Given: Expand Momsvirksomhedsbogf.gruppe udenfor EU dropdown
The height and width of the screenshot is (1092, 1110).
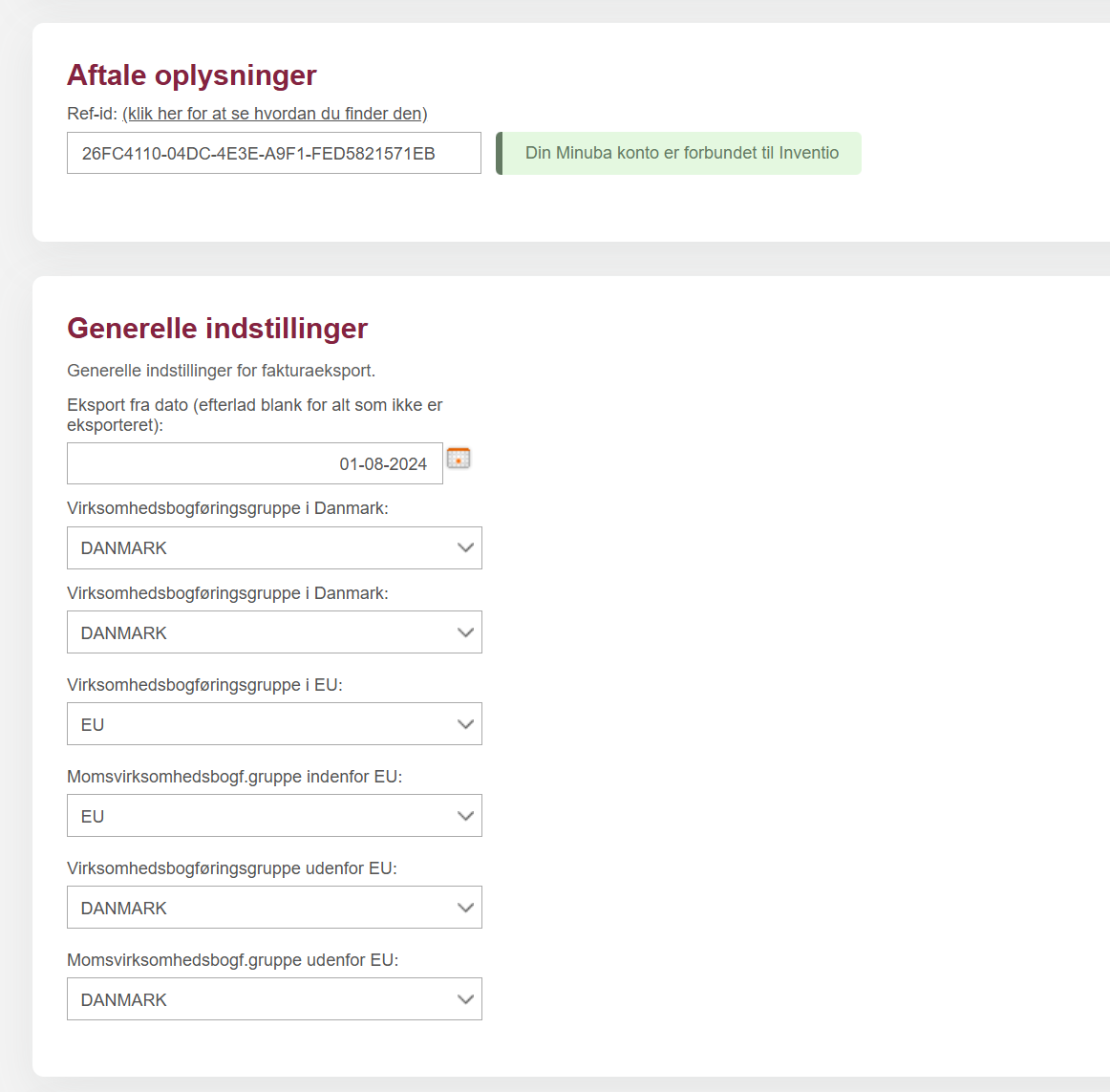Looking at the screenshot, I should [x=274, y=999].
